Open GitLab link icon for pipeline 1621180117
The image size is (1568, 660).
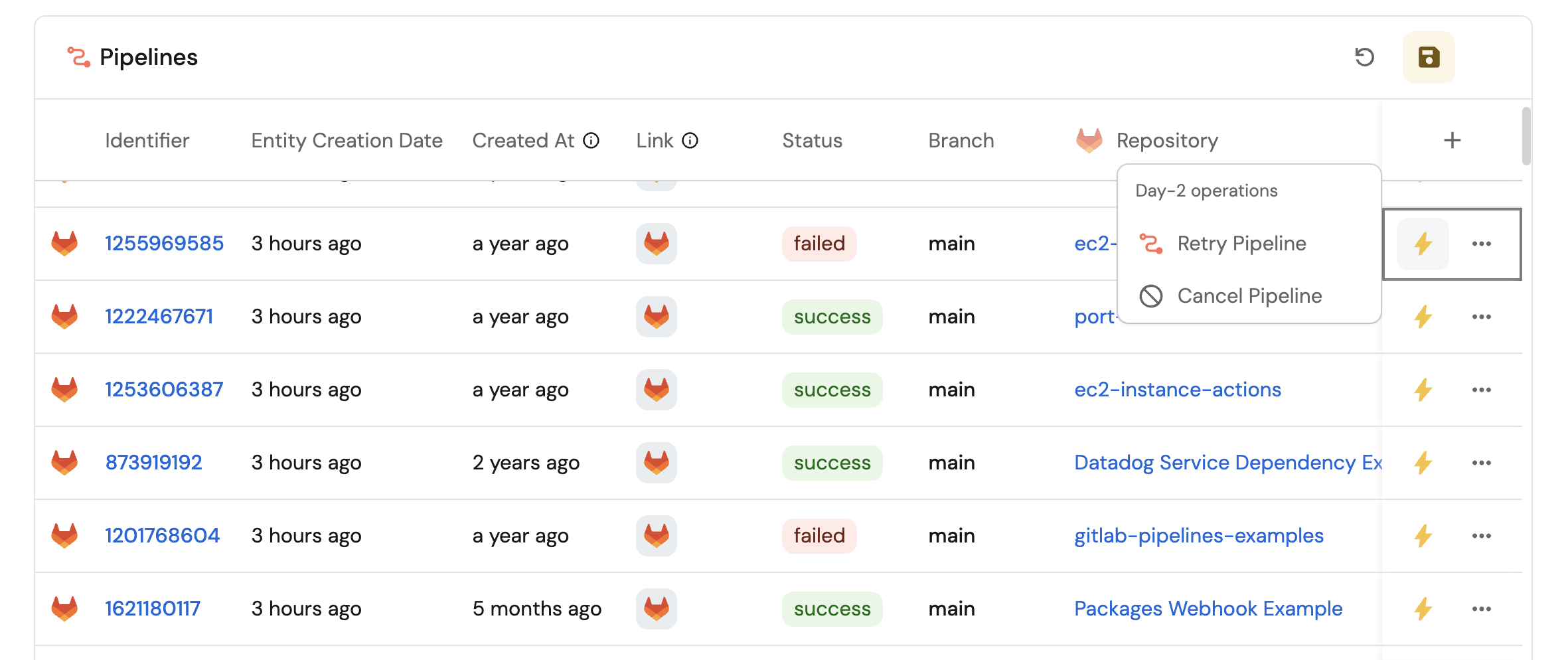(x=656, y=609)
